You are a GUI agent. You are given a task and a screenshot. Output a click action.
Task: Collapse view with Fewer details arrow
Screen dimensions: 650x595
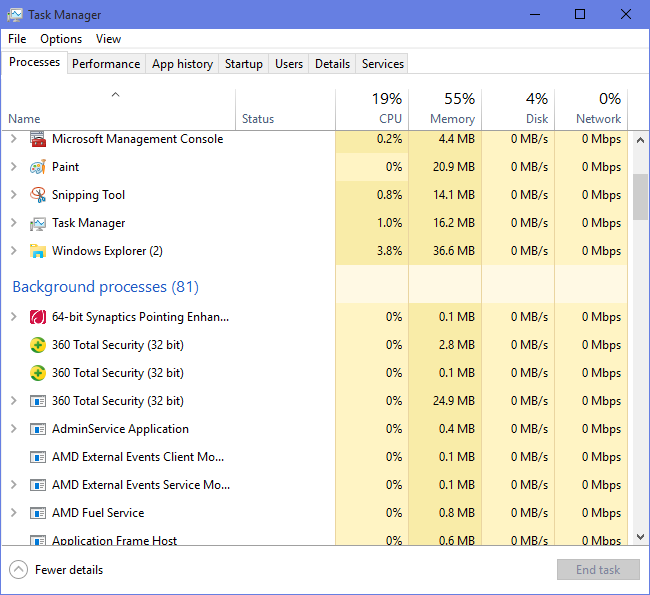coord(18,570)
